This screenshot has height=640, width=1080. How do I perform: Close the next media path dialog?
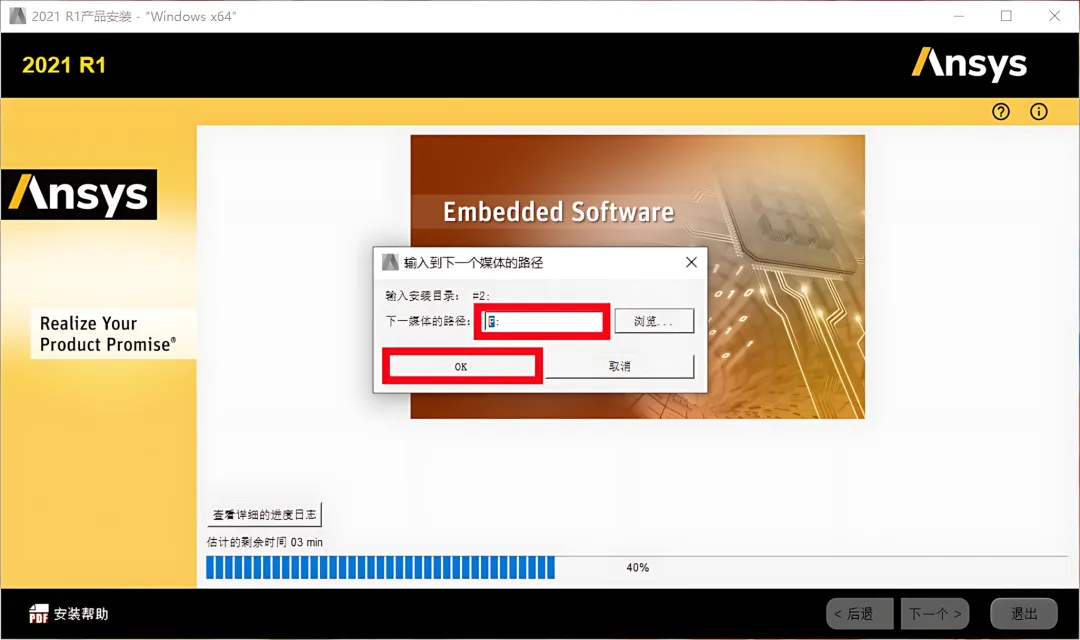pyautogui.click(x=692, y=262)
